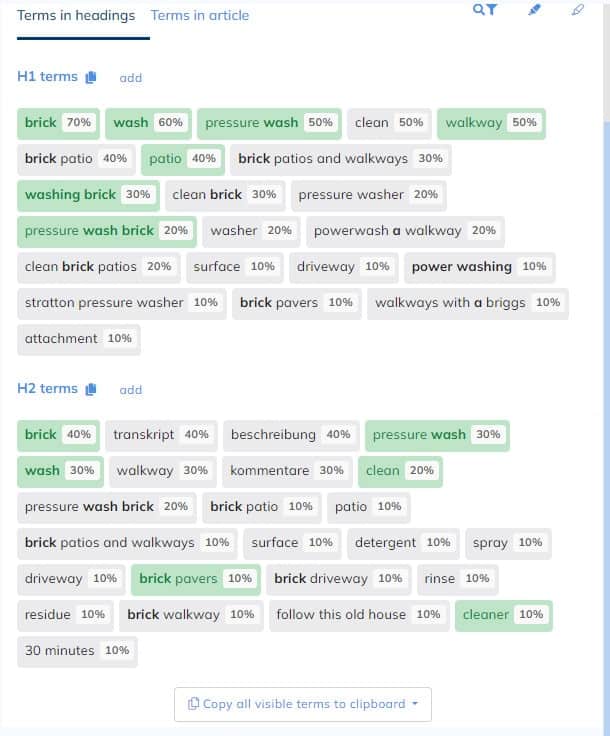Viewport: 610px width, 736px height.
Task: Select H1 term brick patios and walkways 30%
Action: pos(341,160)
